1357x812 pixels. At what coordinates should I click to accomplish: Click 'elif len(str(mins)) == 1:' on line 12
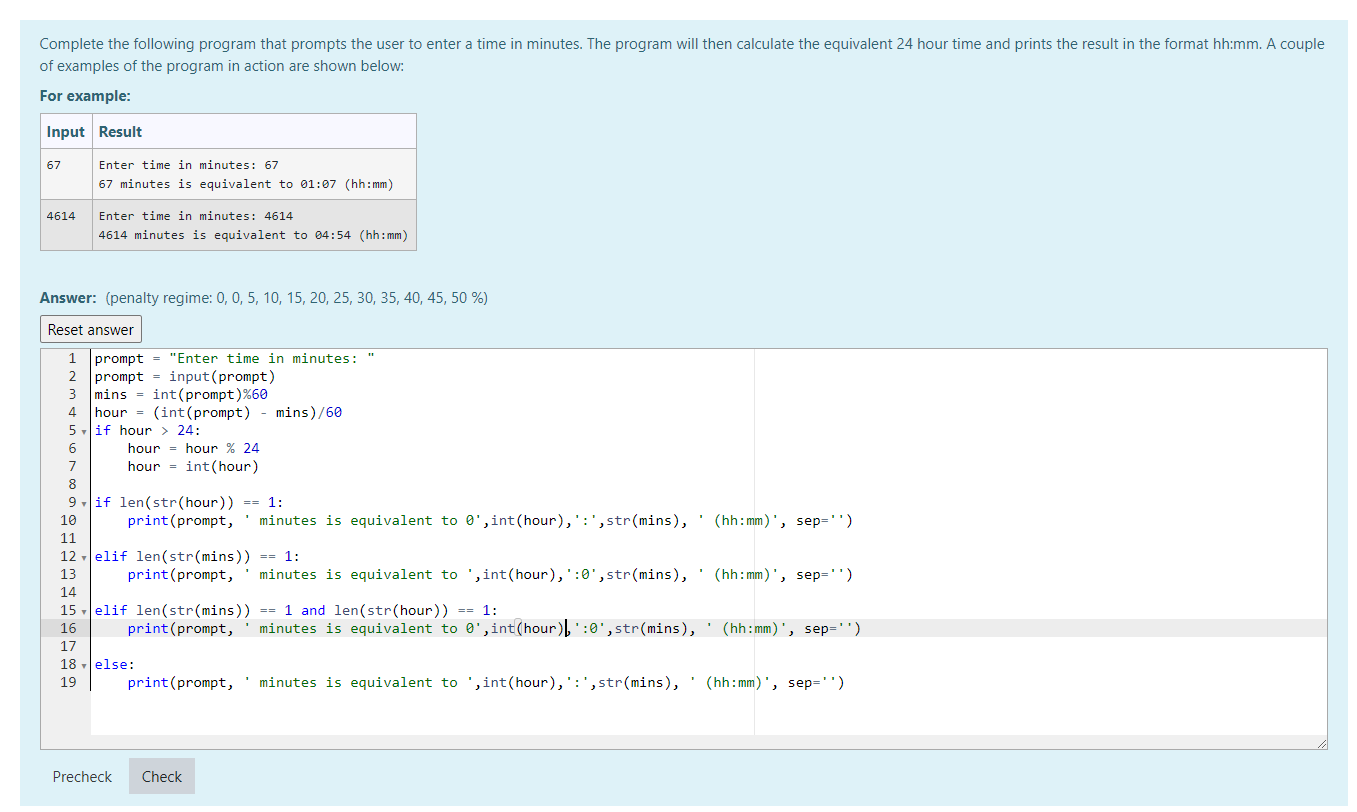(x=197, y=557)
